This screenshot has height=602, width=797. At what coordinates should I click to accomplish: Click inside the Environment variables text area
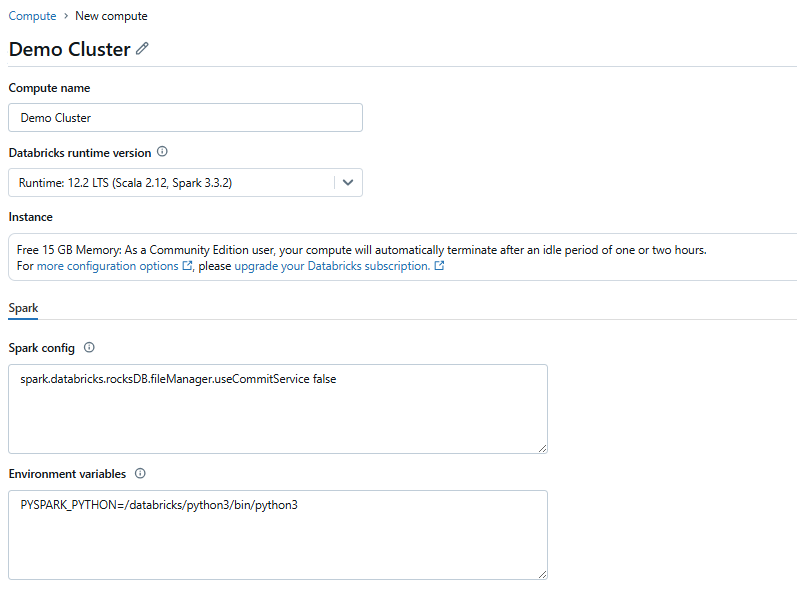pos(278,535)
